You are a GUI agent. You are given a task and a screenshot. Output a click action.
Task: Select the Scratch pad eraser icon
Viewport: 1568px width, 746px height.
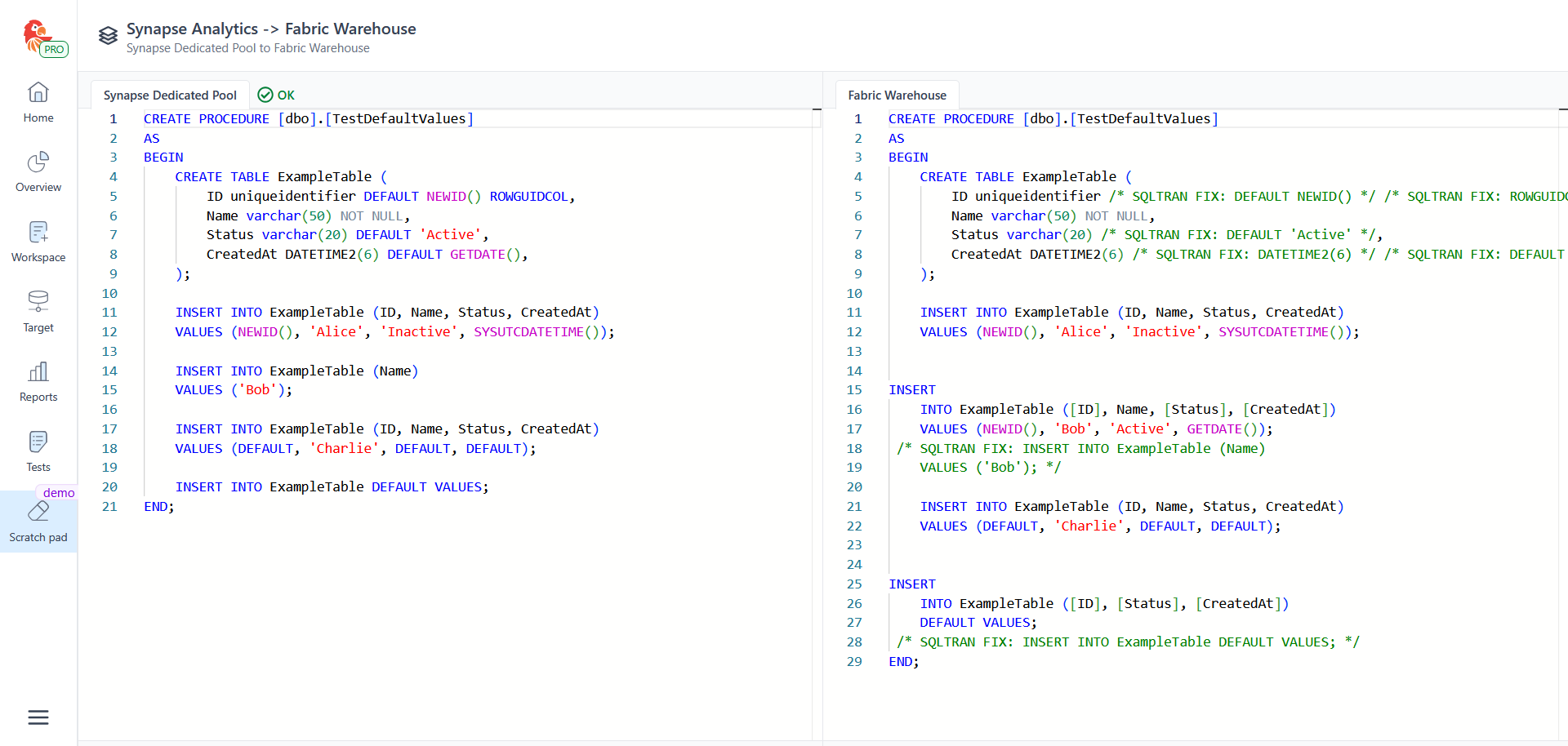[x=38, y=513]
